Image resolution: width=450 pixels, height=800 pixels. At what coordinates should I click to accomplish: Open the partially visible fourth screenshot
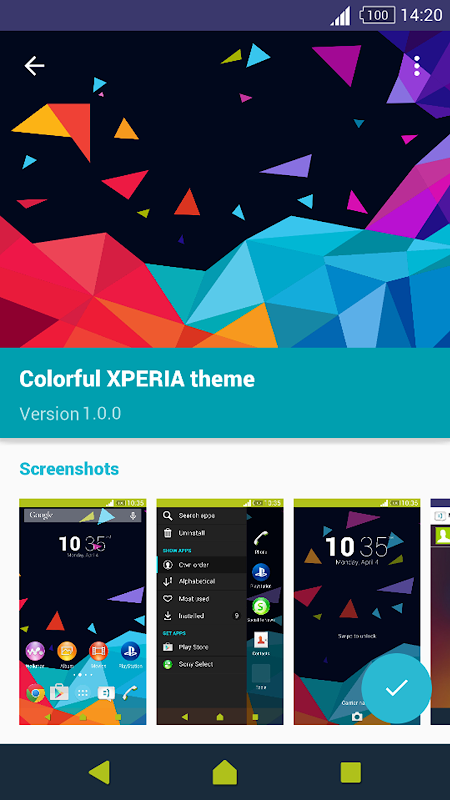click(x=440, y=611)
